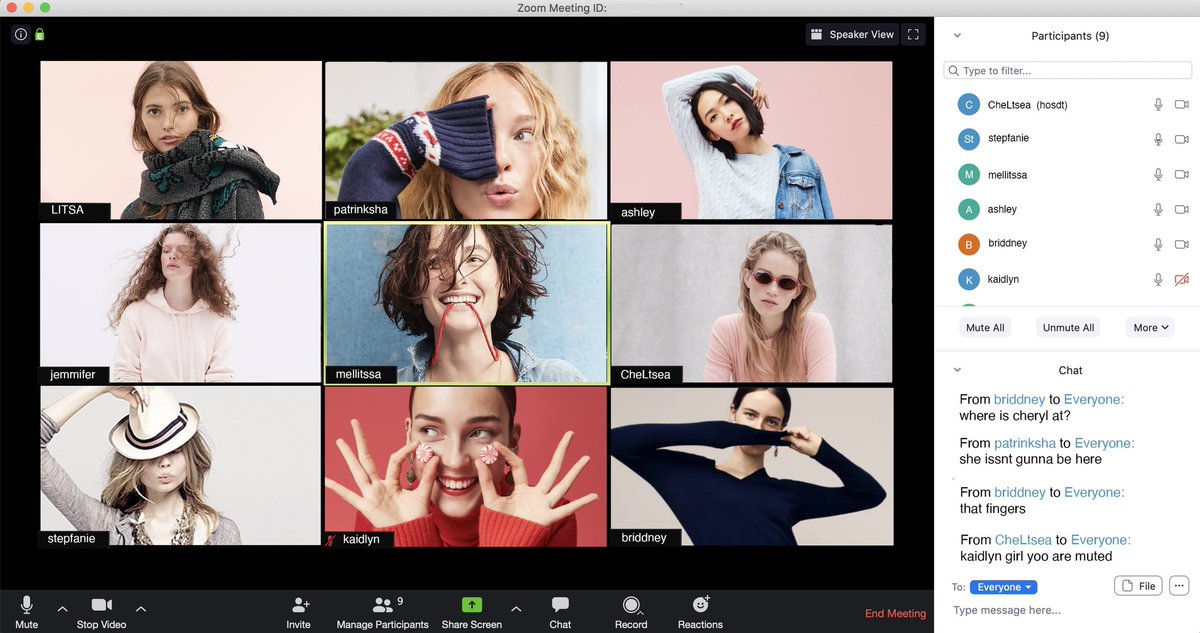Screen dimensions: 1200x633
Task: Click CheLtsea sender name in chat
Action: pyautogui.click(x=1024, y=540)
